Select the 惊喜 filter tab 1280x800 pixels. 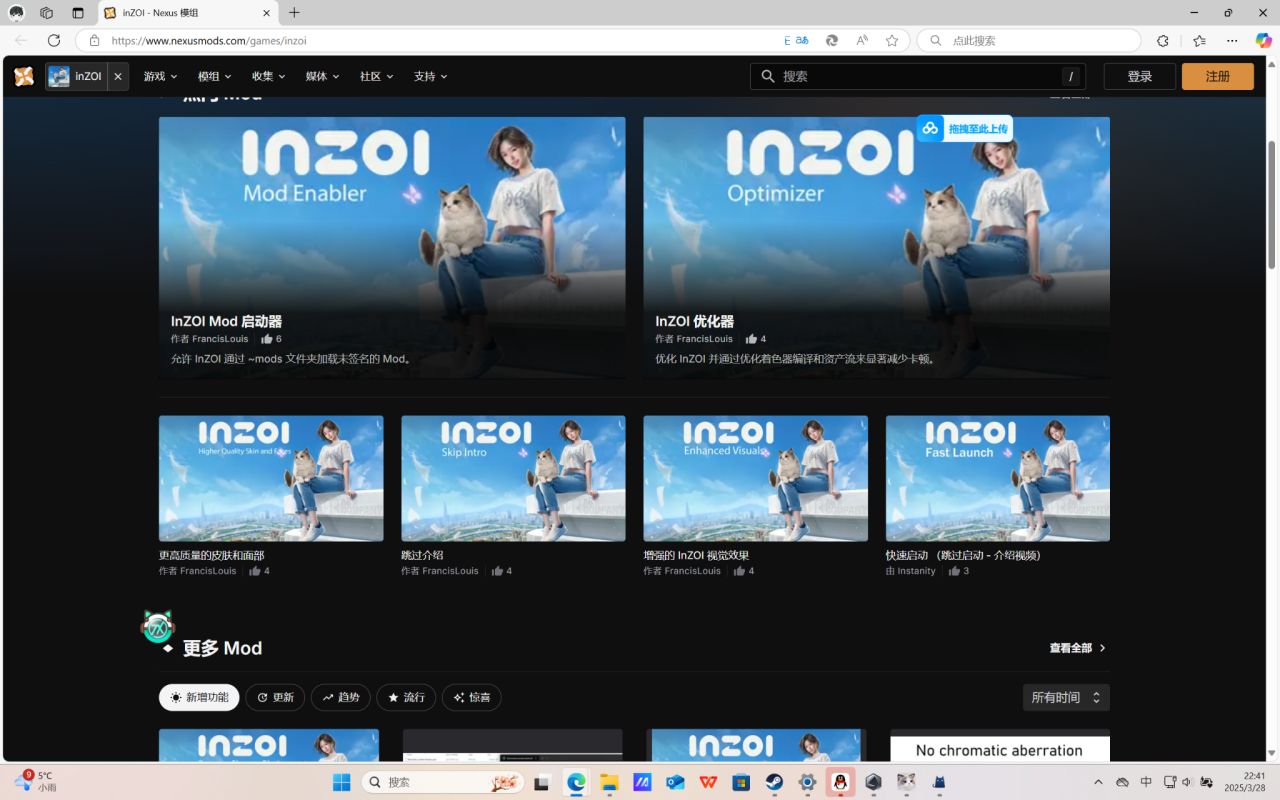tap(471, 697)
